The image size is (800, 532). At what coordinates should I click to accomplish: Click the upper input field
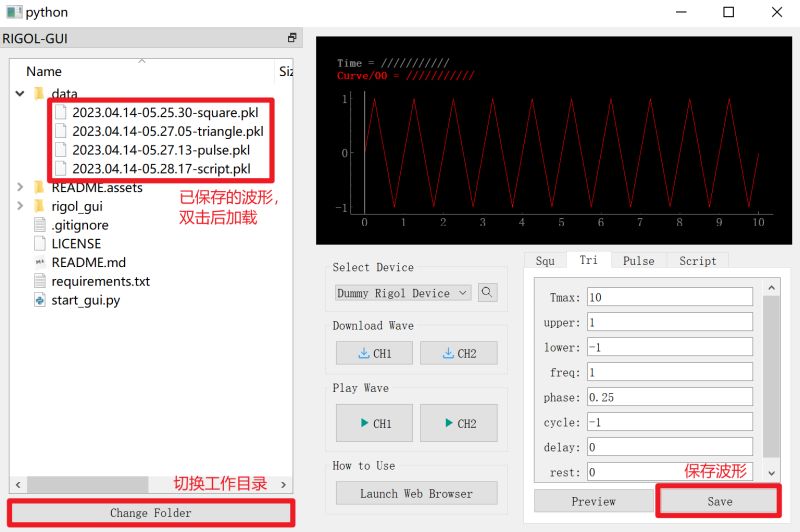pyautogui.click(x=670, y=322)
